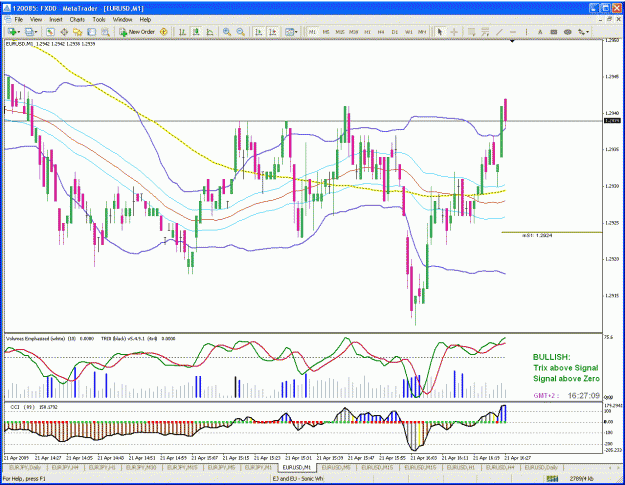Toggle the Expert Advisors icon
This screenshot has width=625, height=485.
pos(163,32)
